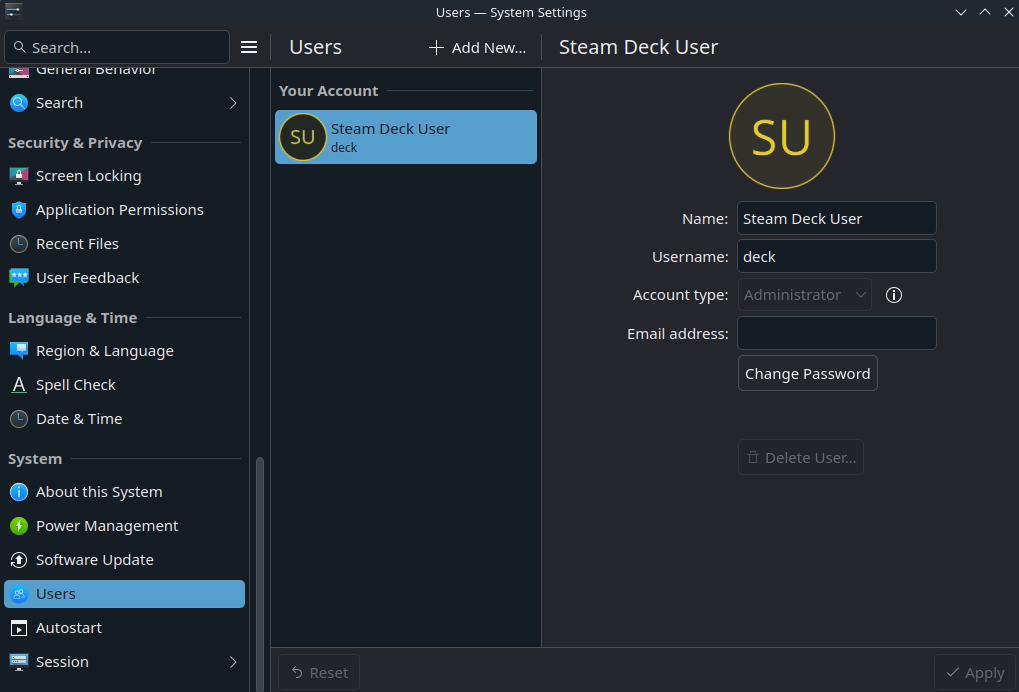1019x692 pixels.
Task: Click the Spell Check letter A icon
Action: point(19,385)
